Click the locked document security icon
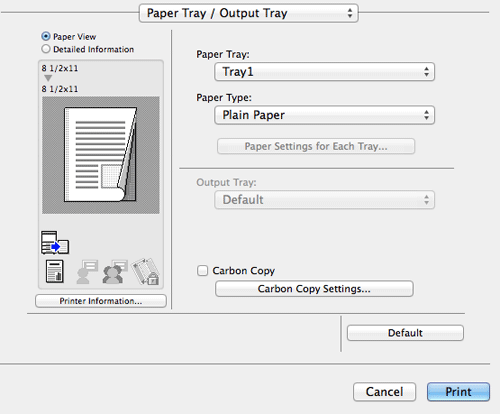The width and height of the screenshot is (500, 414). coord(145,272)
